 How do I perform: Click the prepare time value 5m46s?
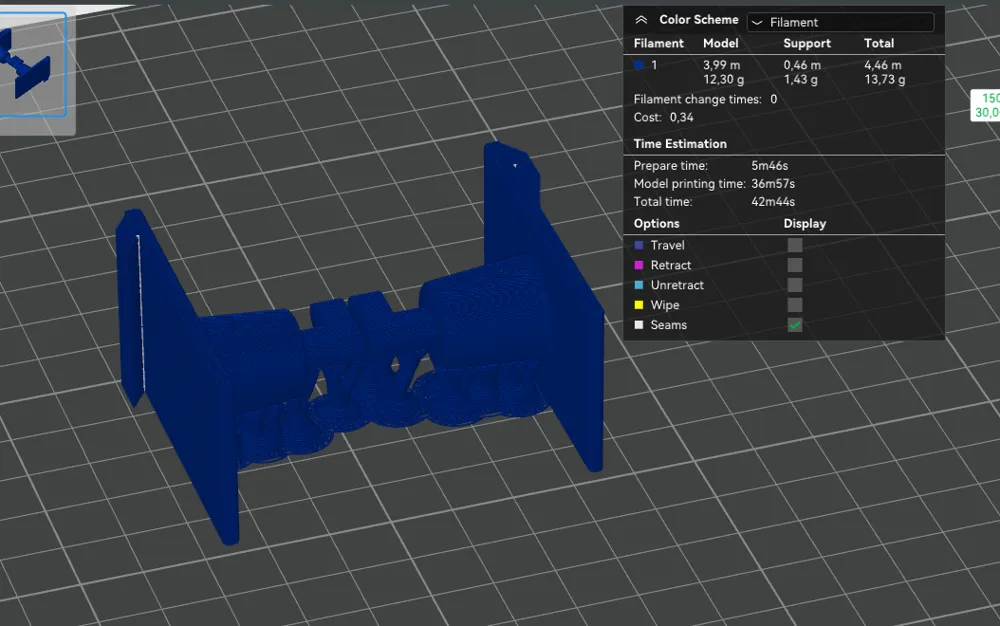[x=769, y=166]
